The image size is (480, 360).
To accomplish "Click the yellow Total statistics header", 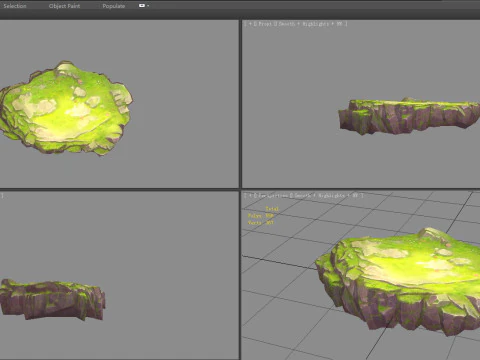I will [272, 209].
